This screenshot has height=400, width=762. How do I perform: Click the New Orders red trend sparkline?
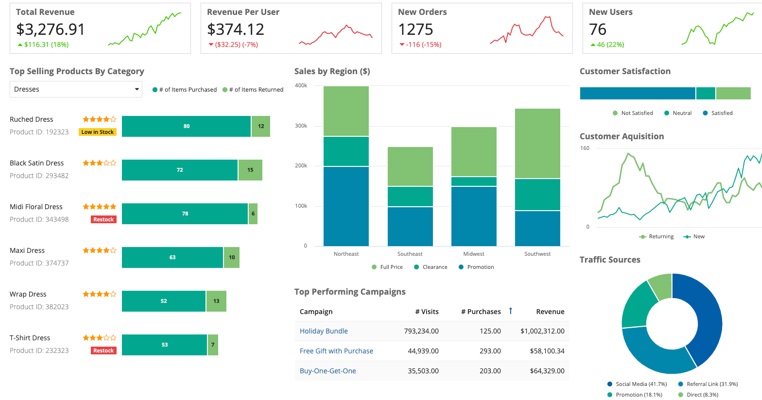click(x=526, y=30)
